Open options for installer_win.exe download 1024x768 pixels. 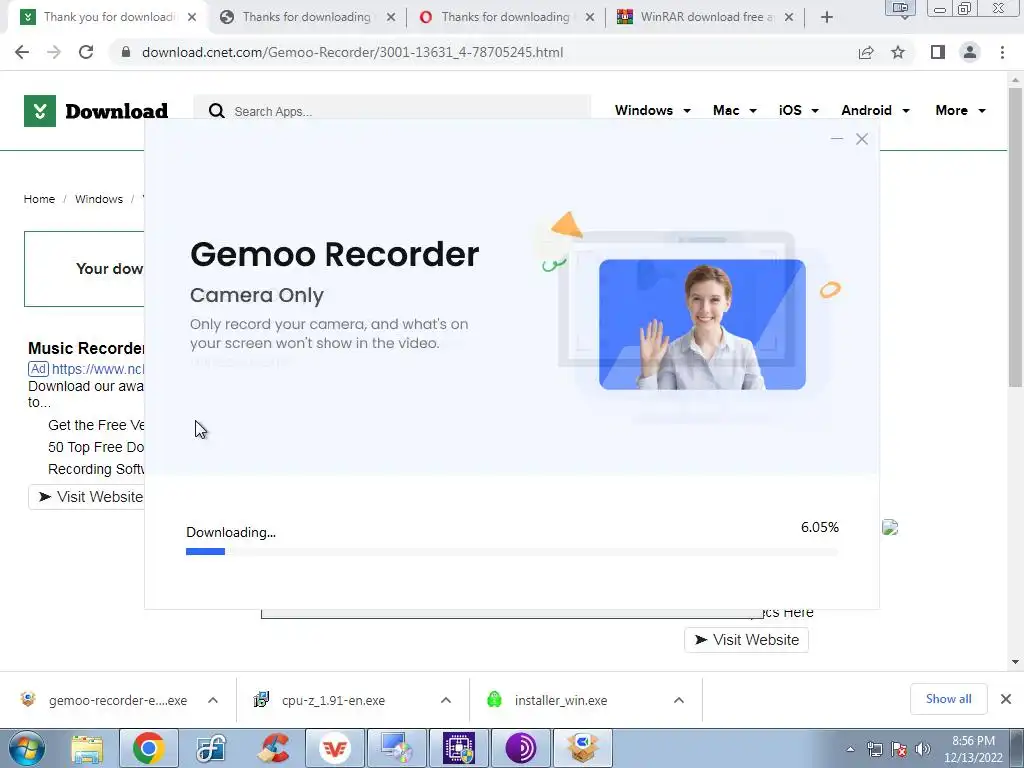pyautogui.click(x=679, y=700)
